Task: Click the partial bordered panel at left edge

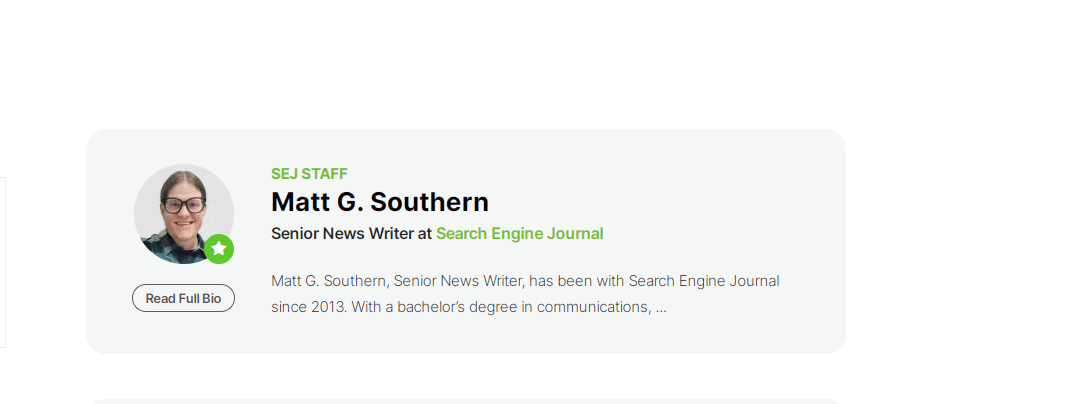Action: [3, 262]
